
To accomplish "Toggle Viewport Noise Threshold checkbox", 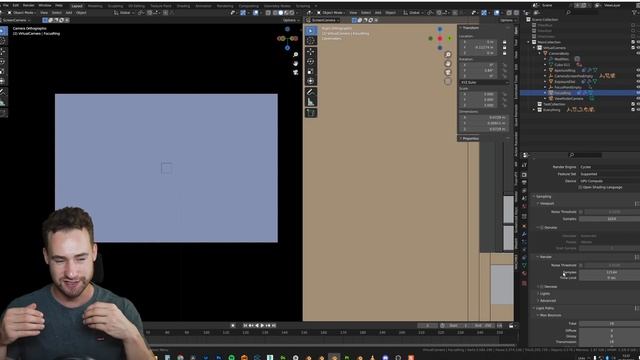I will point(581,212).
